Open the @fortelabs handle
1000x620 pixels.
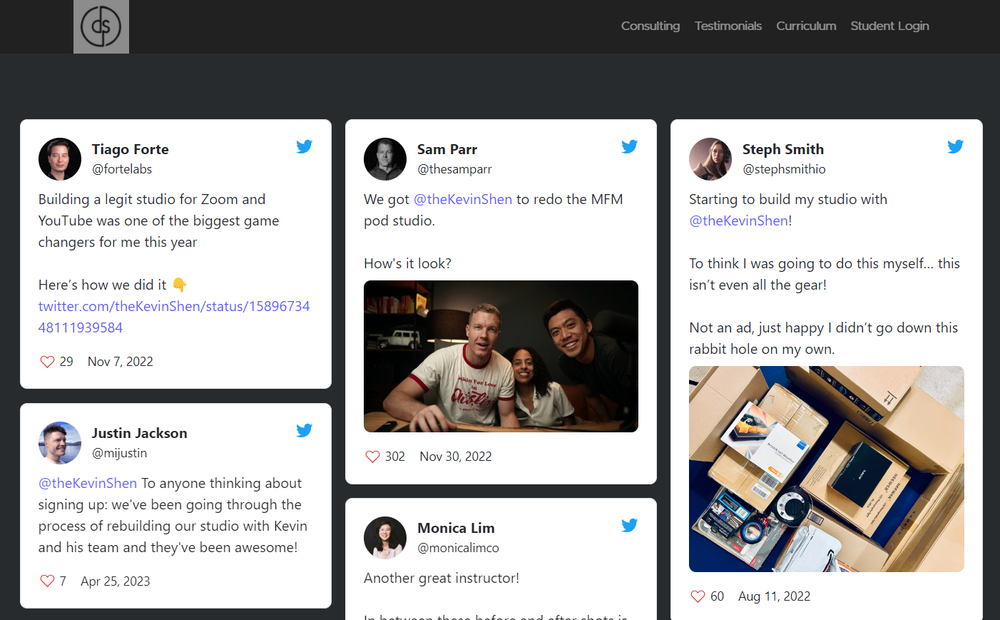[122, 169]
